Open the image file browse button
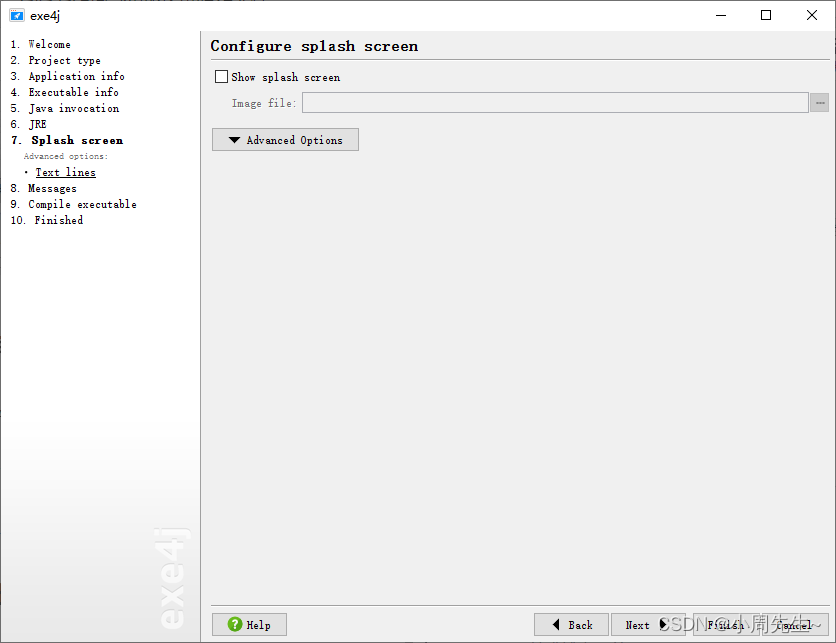 click(x=819, y=102)
